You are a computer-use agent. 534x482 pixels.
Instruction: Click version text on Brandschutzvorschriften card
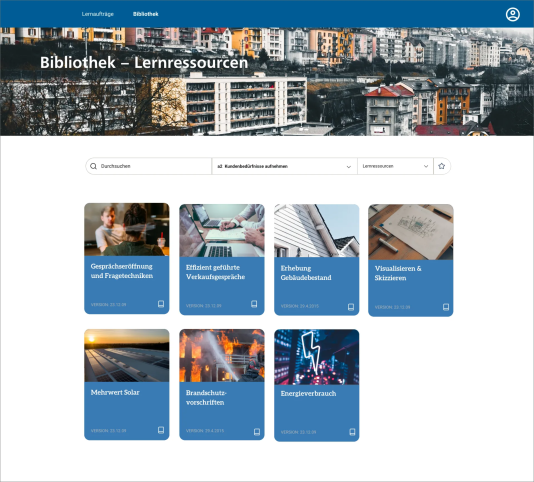coord(205,431)
